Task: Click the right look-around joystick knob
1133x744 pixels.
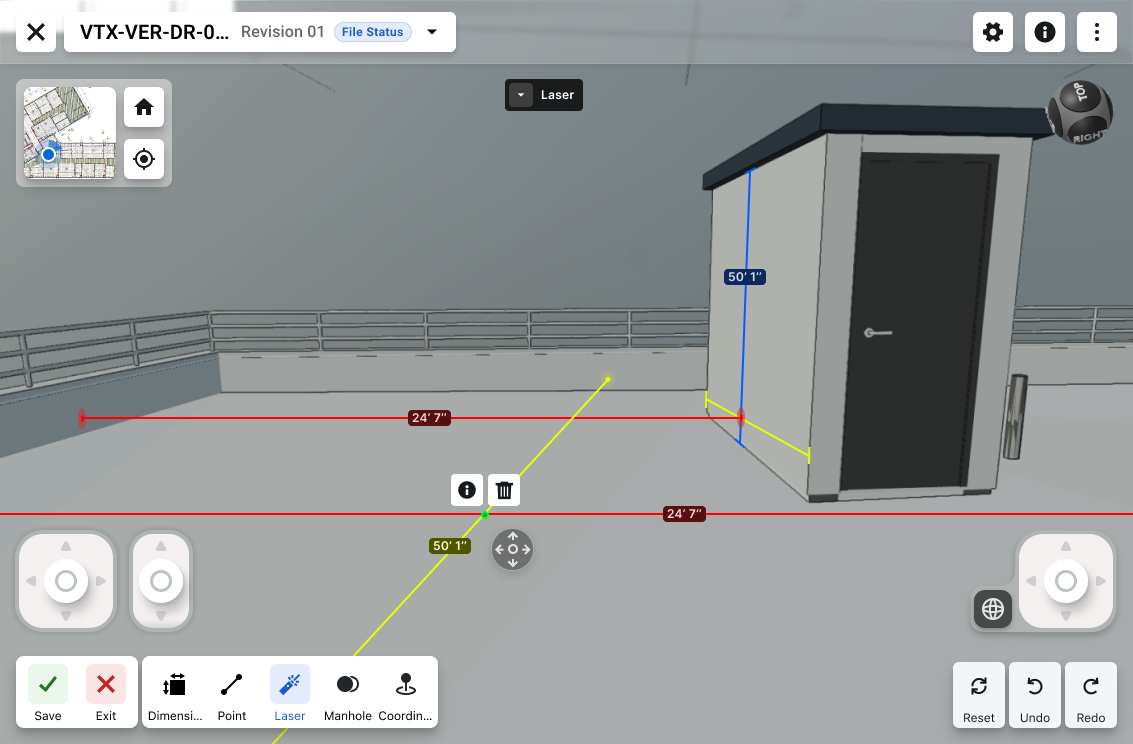Action: tap(1066, 581)
